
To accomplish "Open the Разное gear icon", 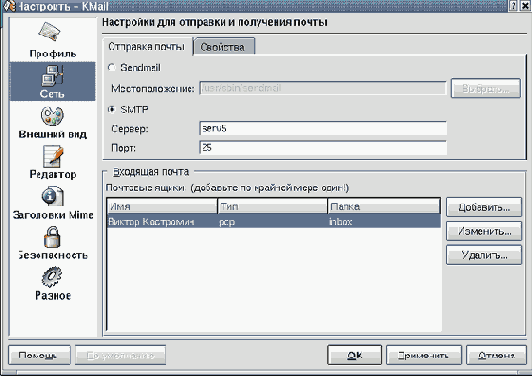I will click(52, 277).
